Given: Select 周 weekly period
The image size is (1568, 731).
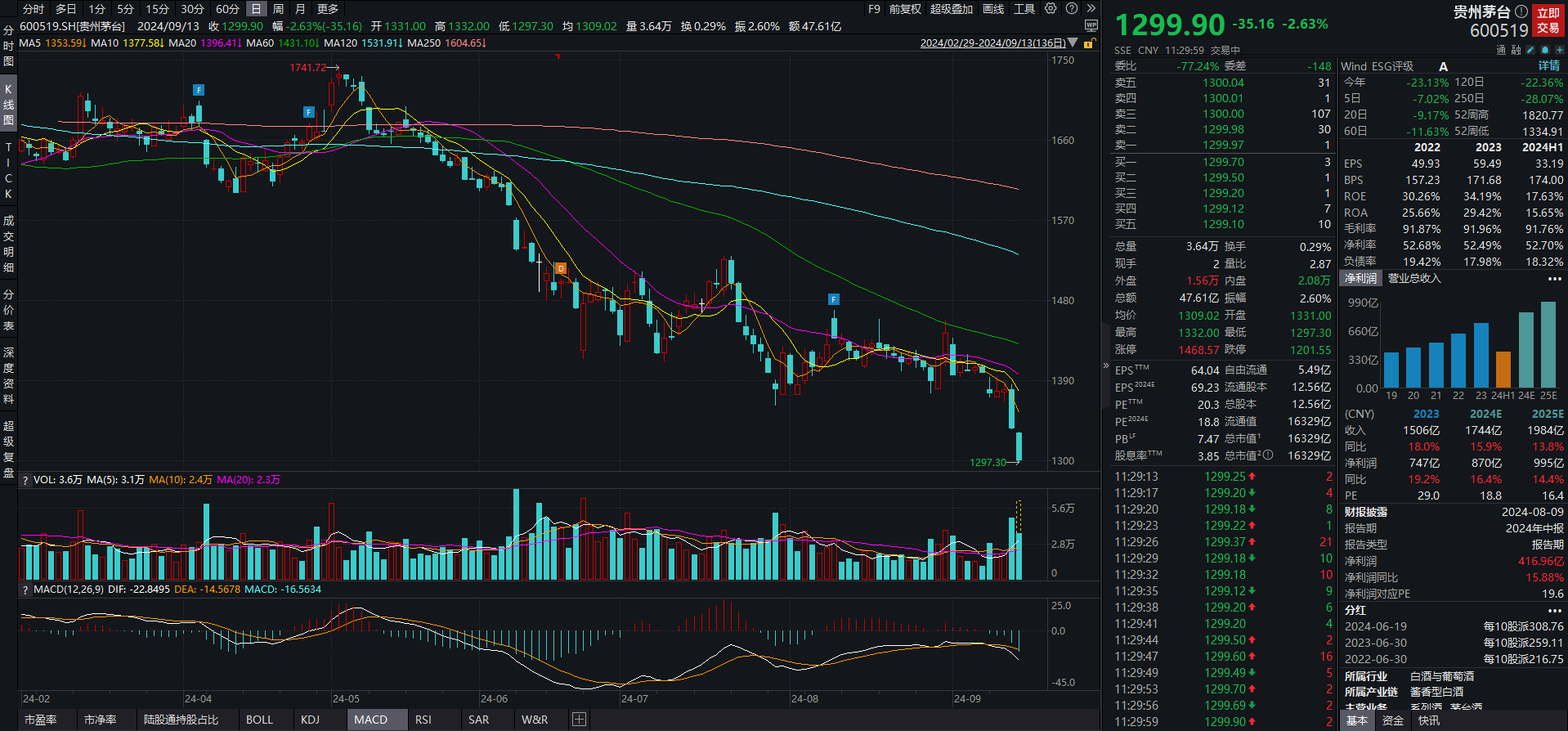Looking at the screenshot, I should (278, 9).
